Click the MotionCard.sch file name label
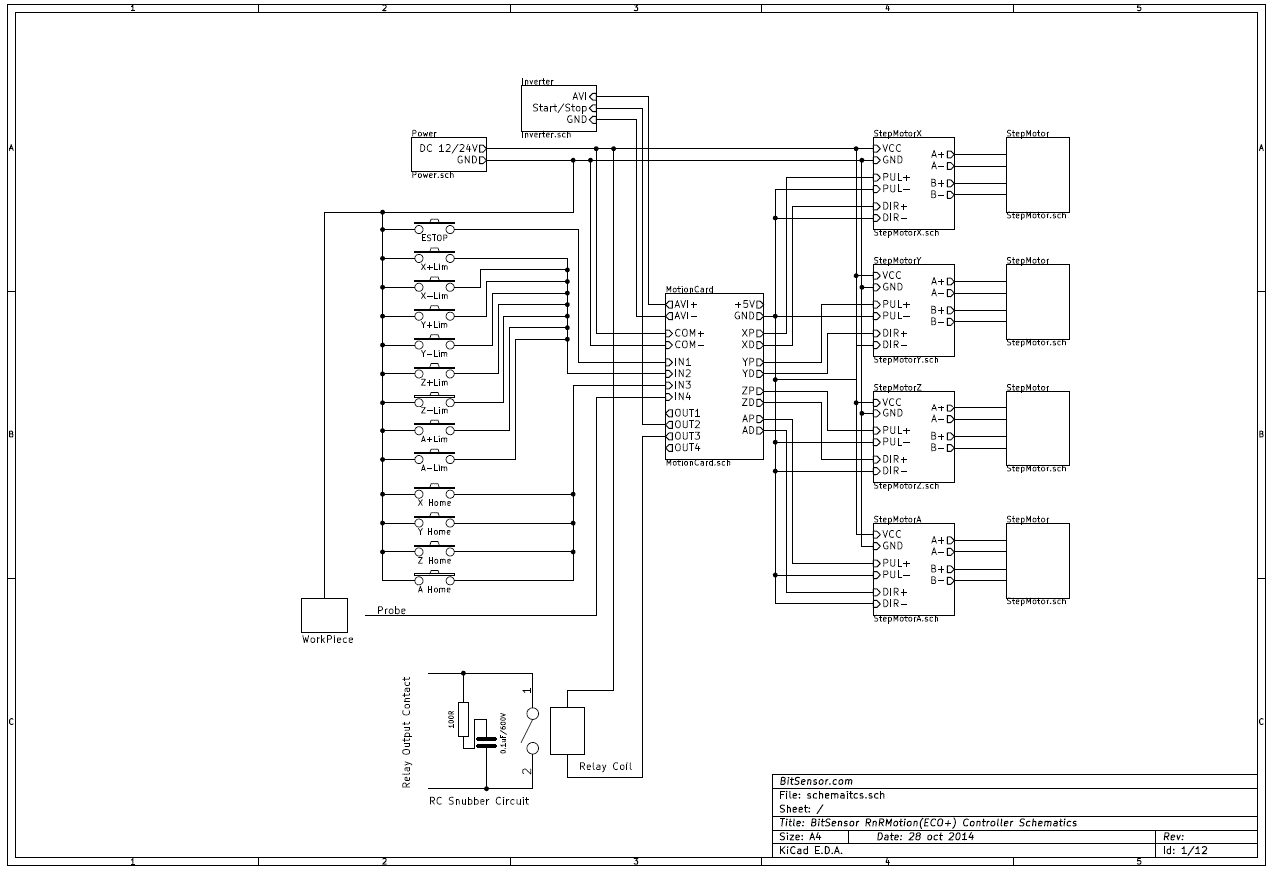 (x=698, y=463)
